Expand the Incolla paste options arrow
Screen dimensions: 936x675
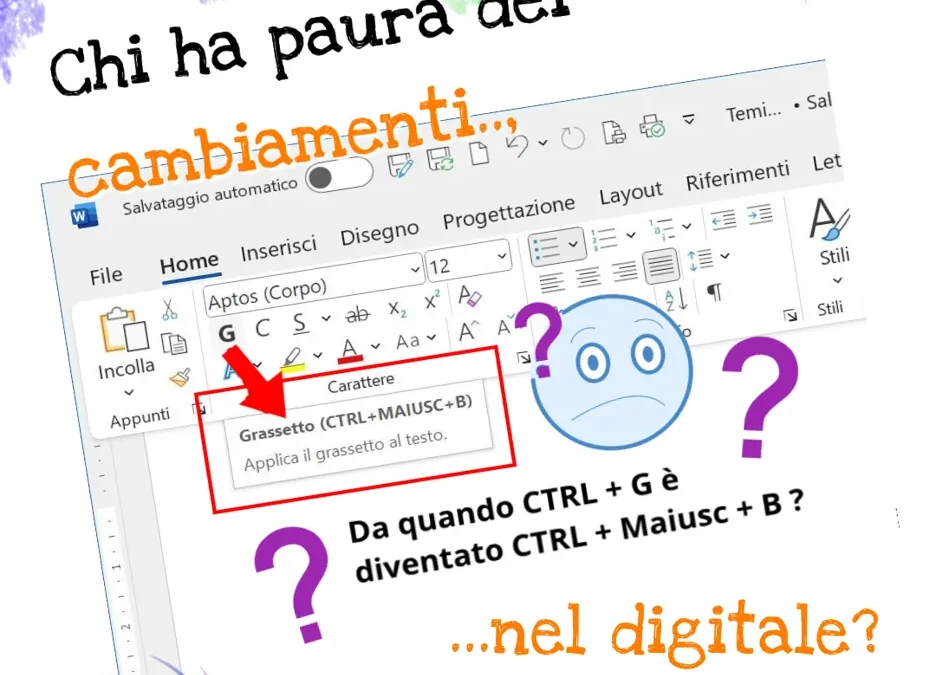tap(128, 392)
